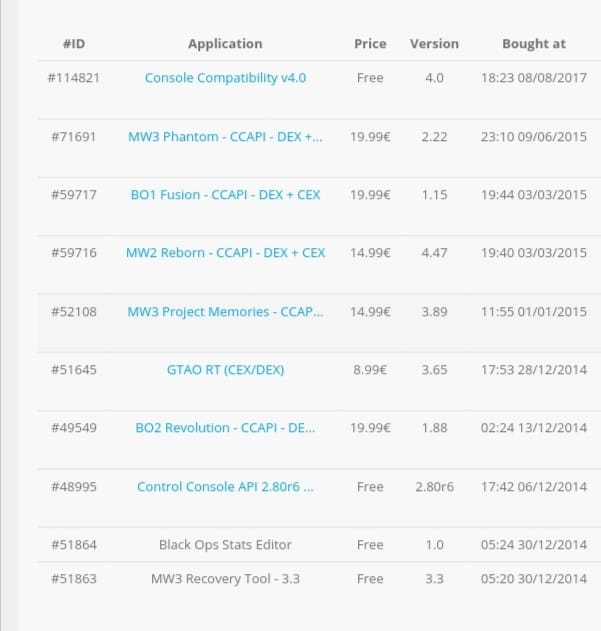Screen dimensions: 601x631
Task: Select the Version column header
Action: coord(434,43)
